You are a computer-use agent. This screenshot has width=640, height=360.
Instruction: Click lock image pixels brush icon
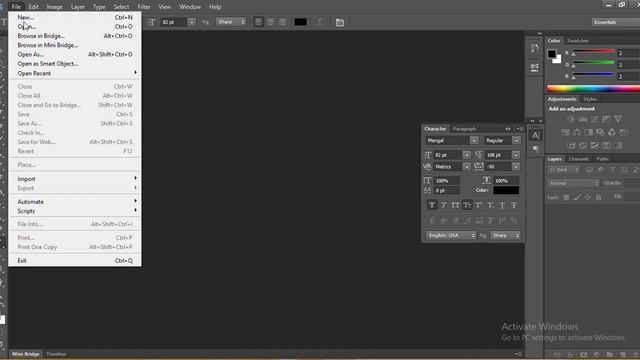577,197
